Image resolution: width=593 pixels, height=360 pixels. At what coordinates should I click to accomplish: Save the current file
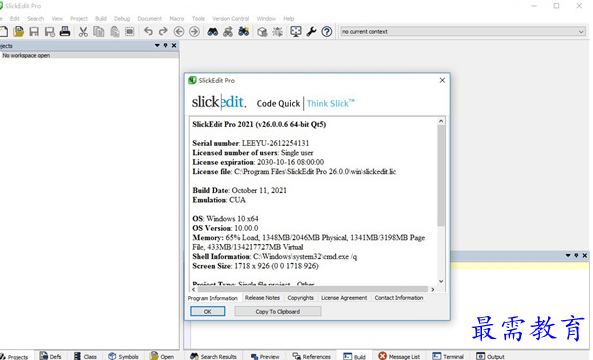[x=34, y=31]
